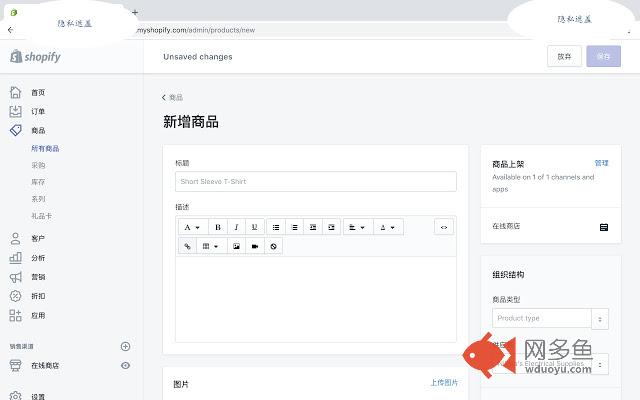Screen dimensions: 640x400
Task: Click the indent button
Action: pos(331,227)
